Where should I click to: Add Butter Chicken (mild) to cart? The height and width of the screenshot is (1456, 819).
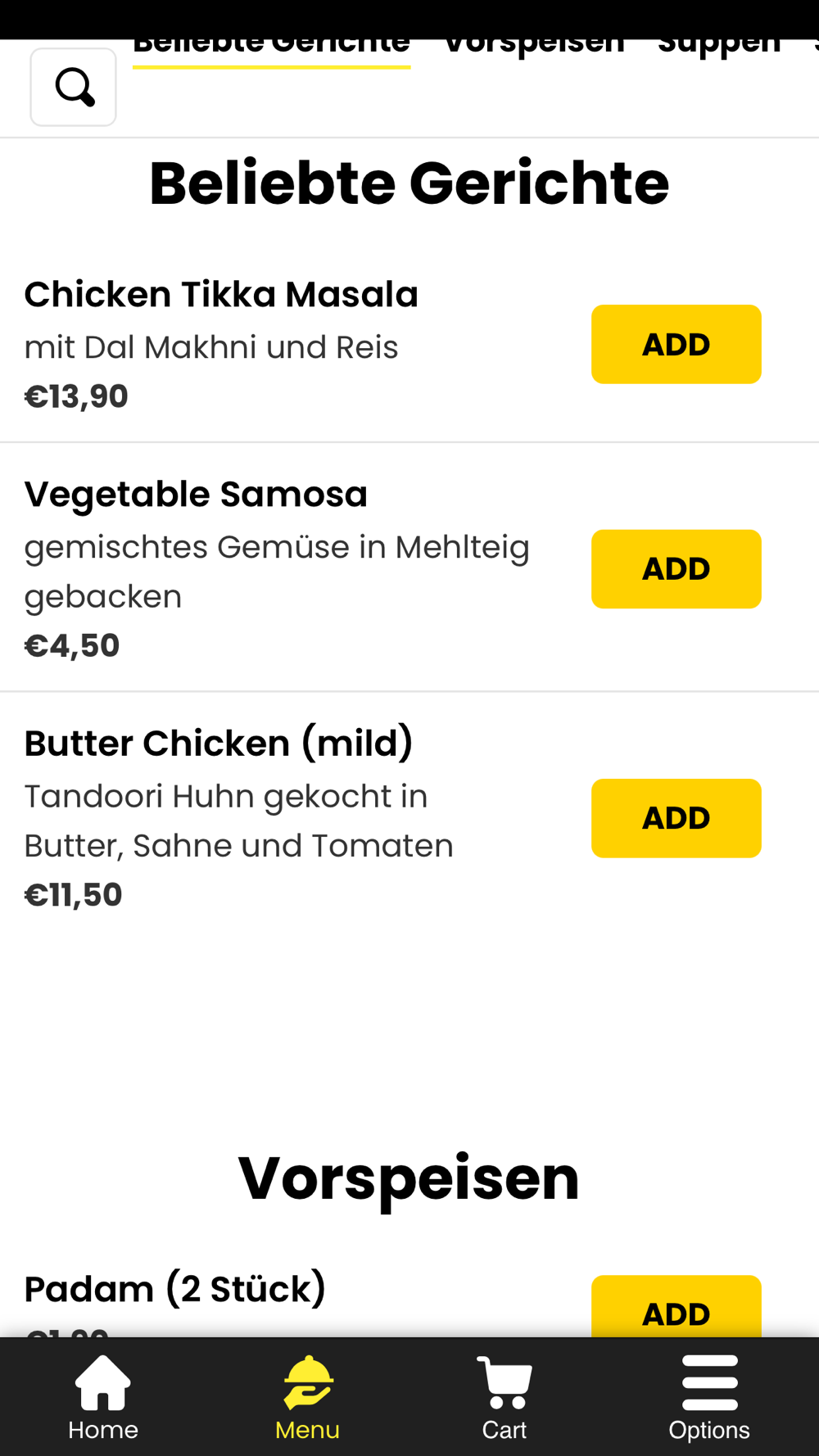click(676, 818)
